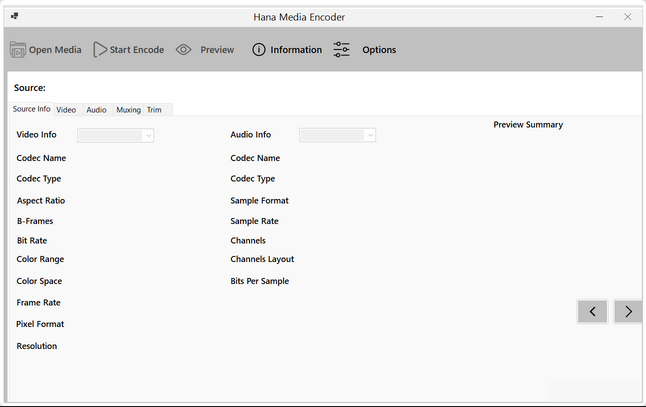Click the Start Encode play icon
The height and width of the screenshot is (407, 646).
100,50
